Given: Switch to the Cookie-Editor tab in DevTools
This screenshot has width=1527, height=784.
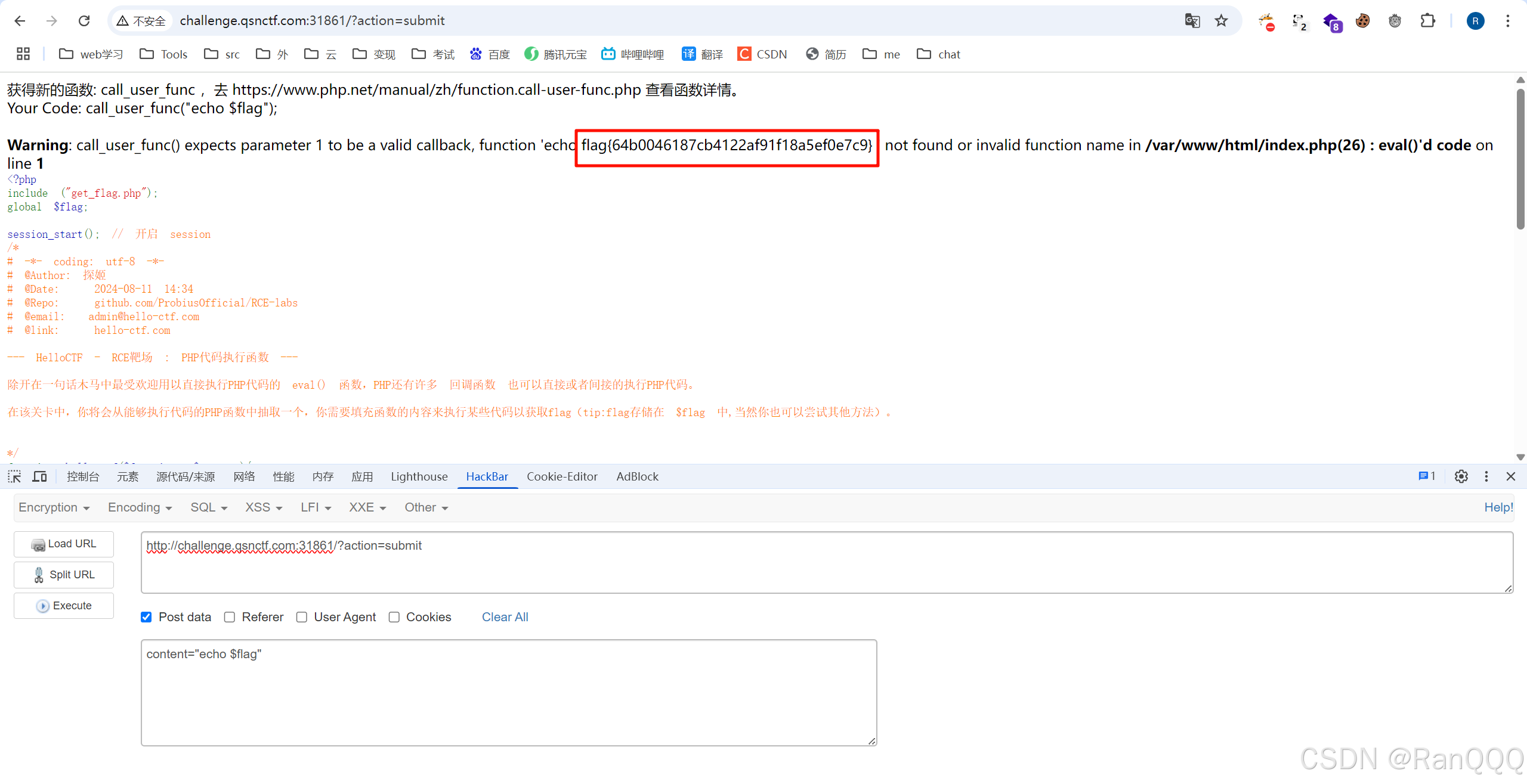Looking at the screenshot, I should point(561,476).
